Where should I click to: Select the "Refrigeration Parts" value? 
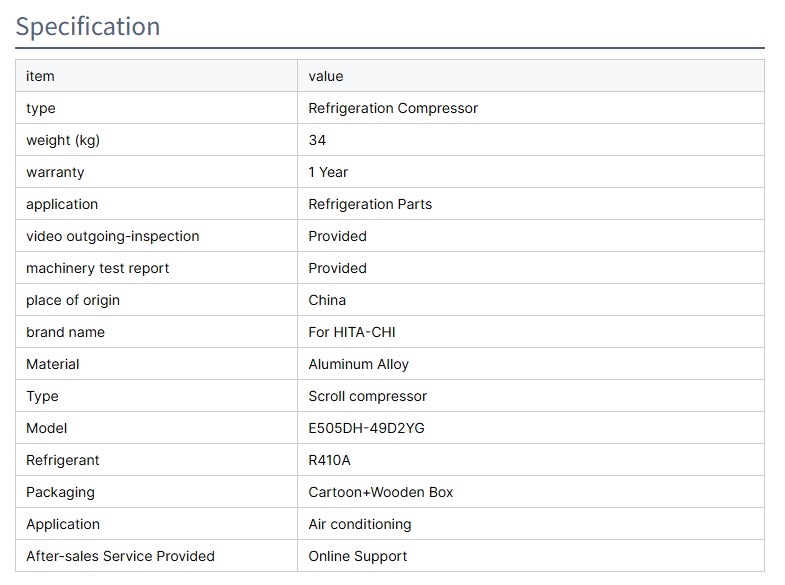click(370, 204)
